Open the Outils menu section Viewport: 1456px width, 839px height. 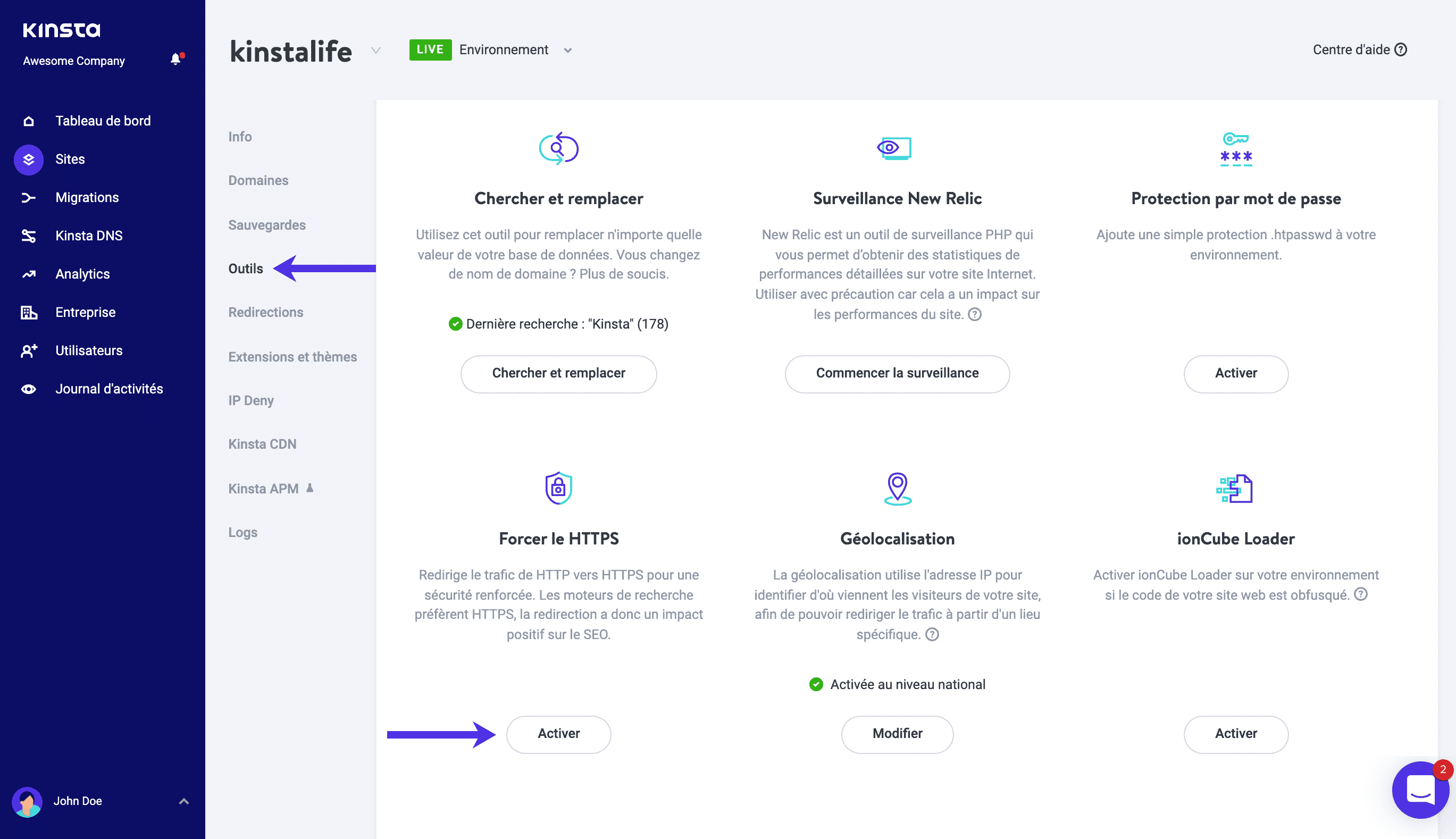pyautogui.click(x=245, y=267)
